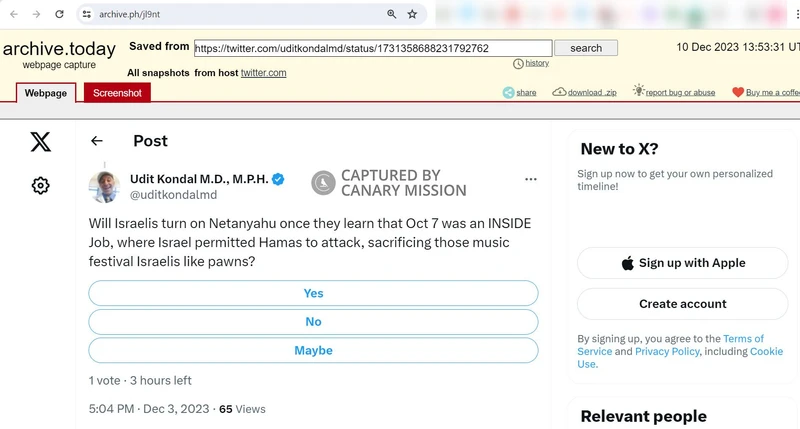This screenshot has height=429, width=800.
Task: Reload the page with refresh icon
Action: [60, 14]
